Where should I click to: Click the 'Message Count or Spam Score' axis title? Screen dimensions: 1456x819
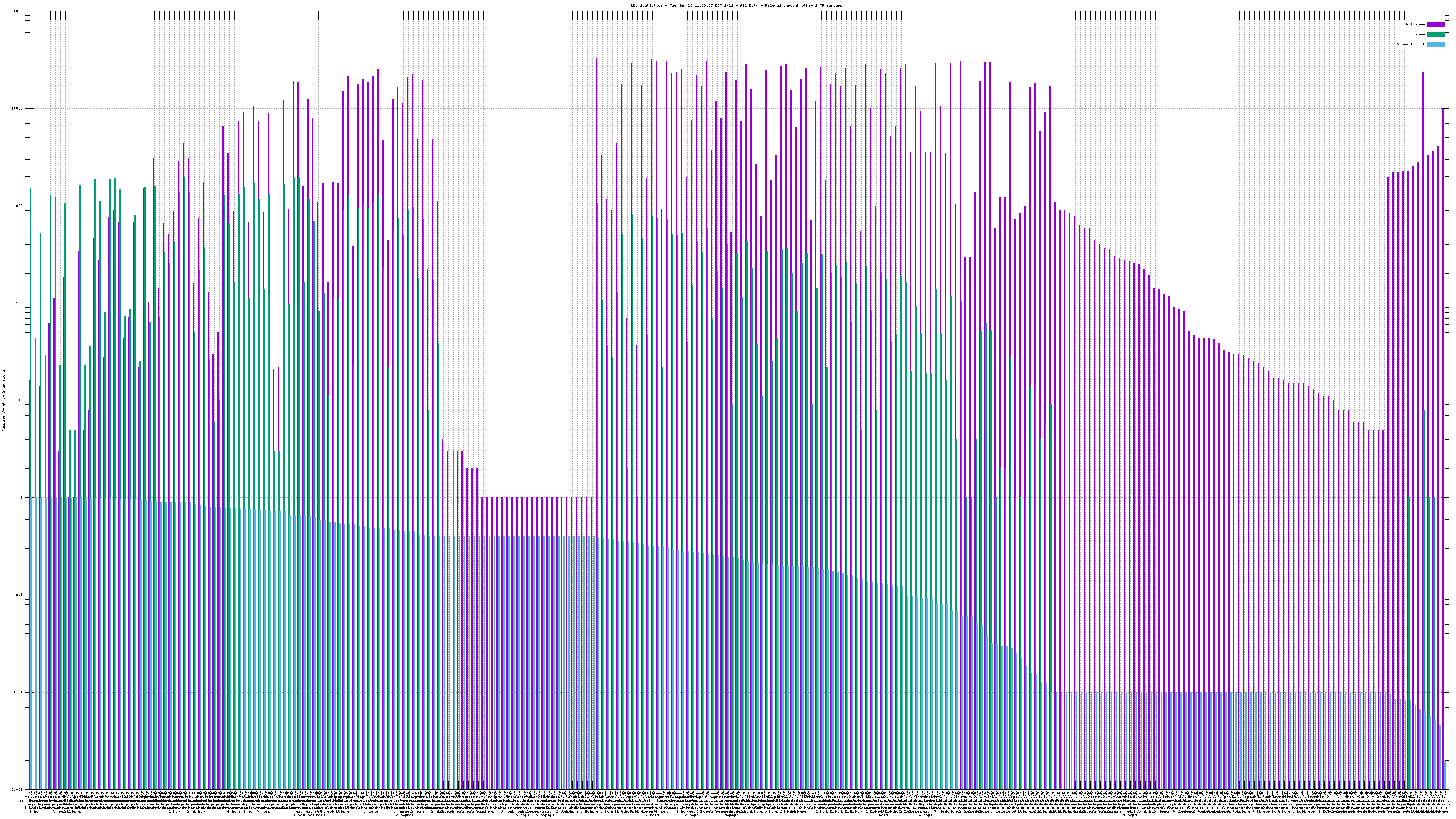click(3, 401)
